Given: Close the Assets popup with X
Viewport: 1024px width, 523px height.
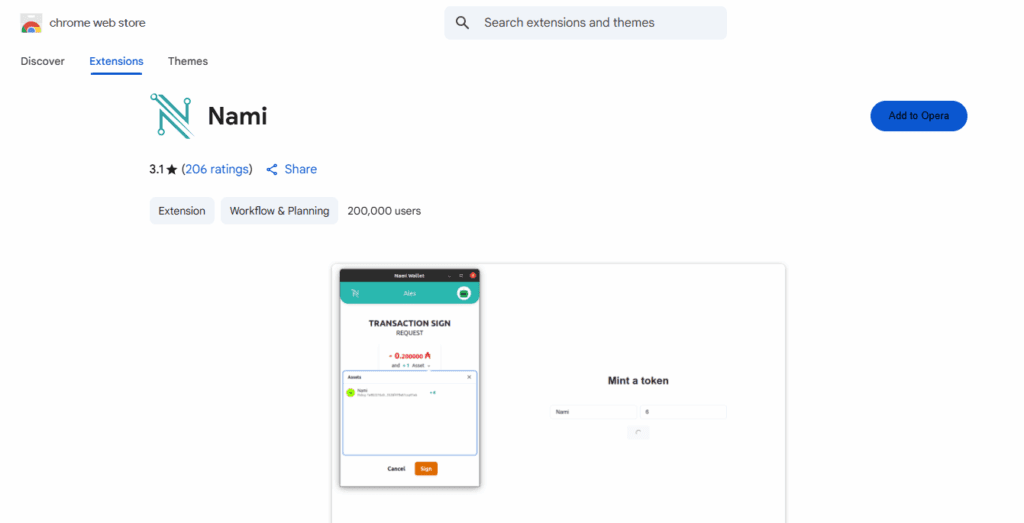Looking at the screenshot, I should 469,377.
